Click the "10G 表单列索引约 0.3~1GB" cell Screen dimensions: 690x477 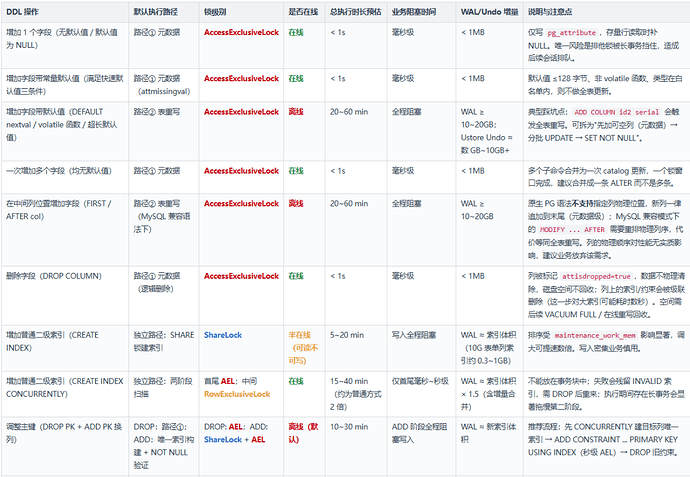point(489,348)
